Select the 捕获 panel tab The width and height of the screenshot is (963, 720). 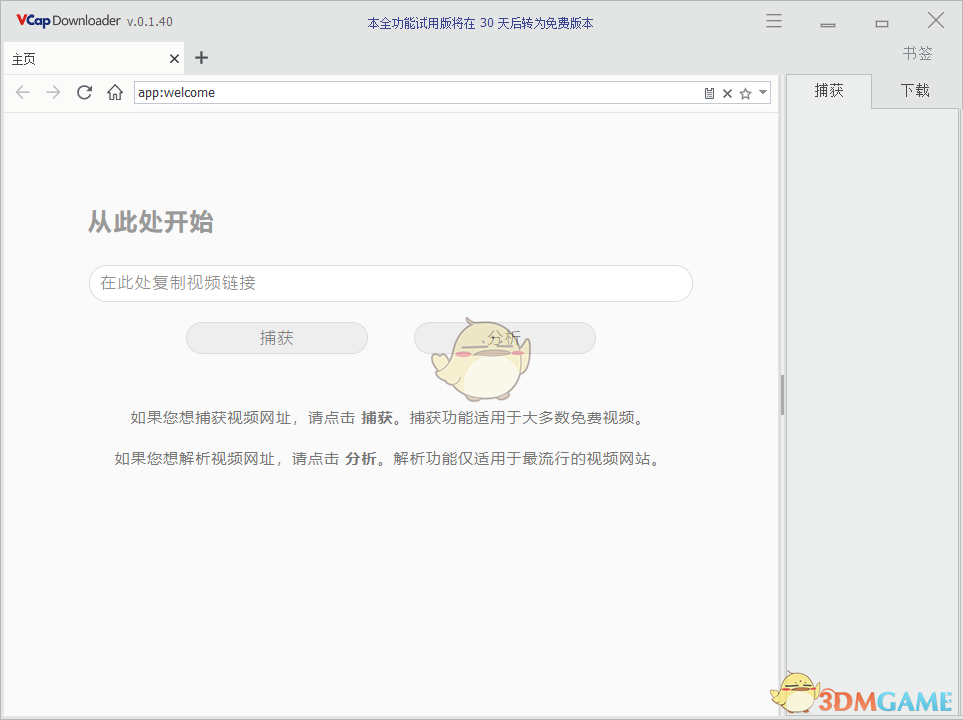828,90
